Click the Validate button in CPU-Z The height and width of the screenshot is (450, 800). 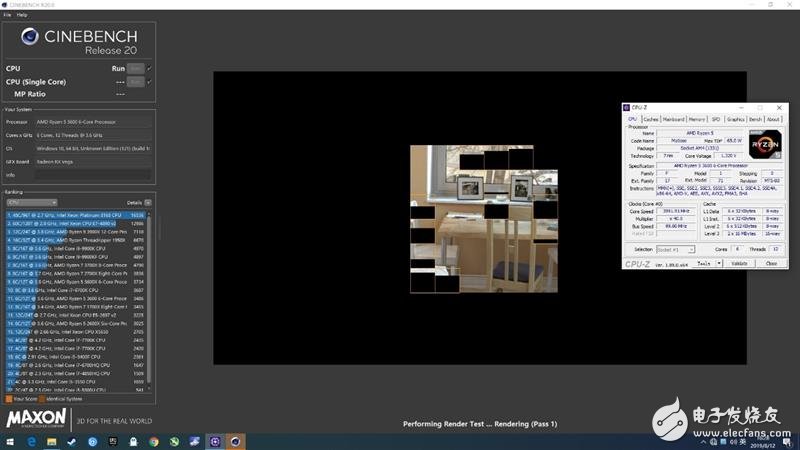tap(739, 263)
